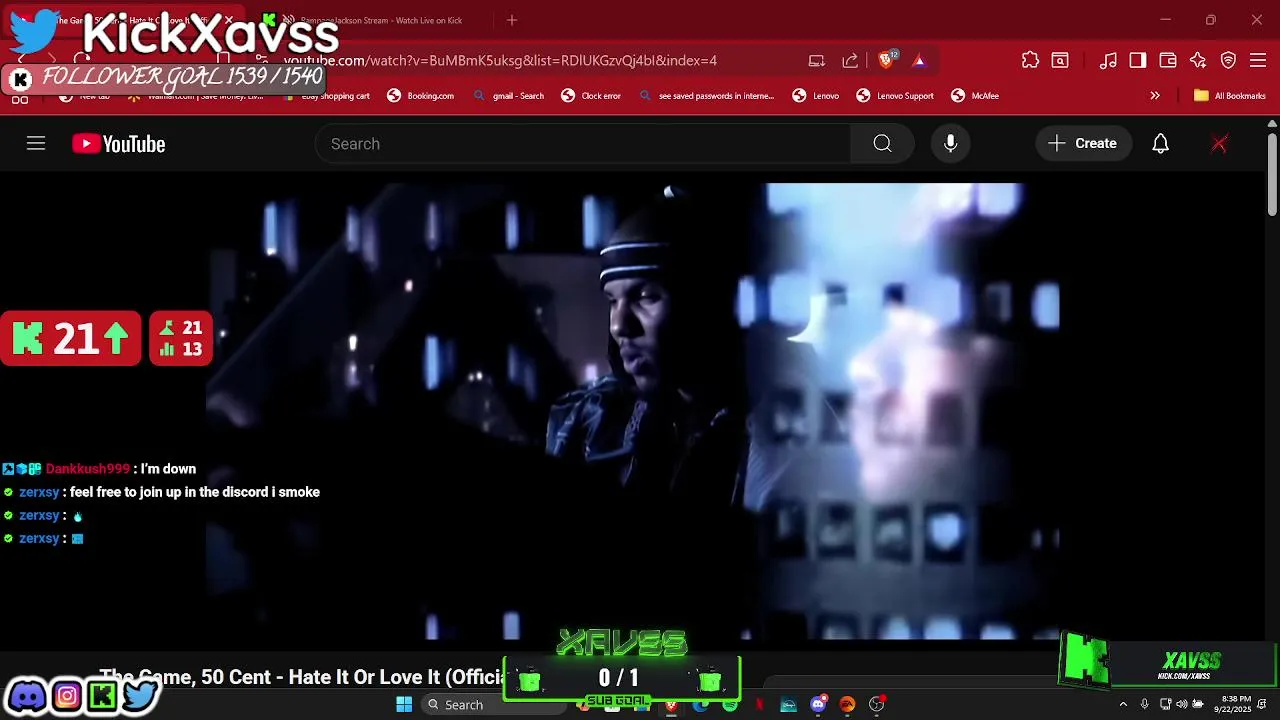1280x720 pixels.
Task: Go to the YouTube home logo
Action: click(118, 144)
